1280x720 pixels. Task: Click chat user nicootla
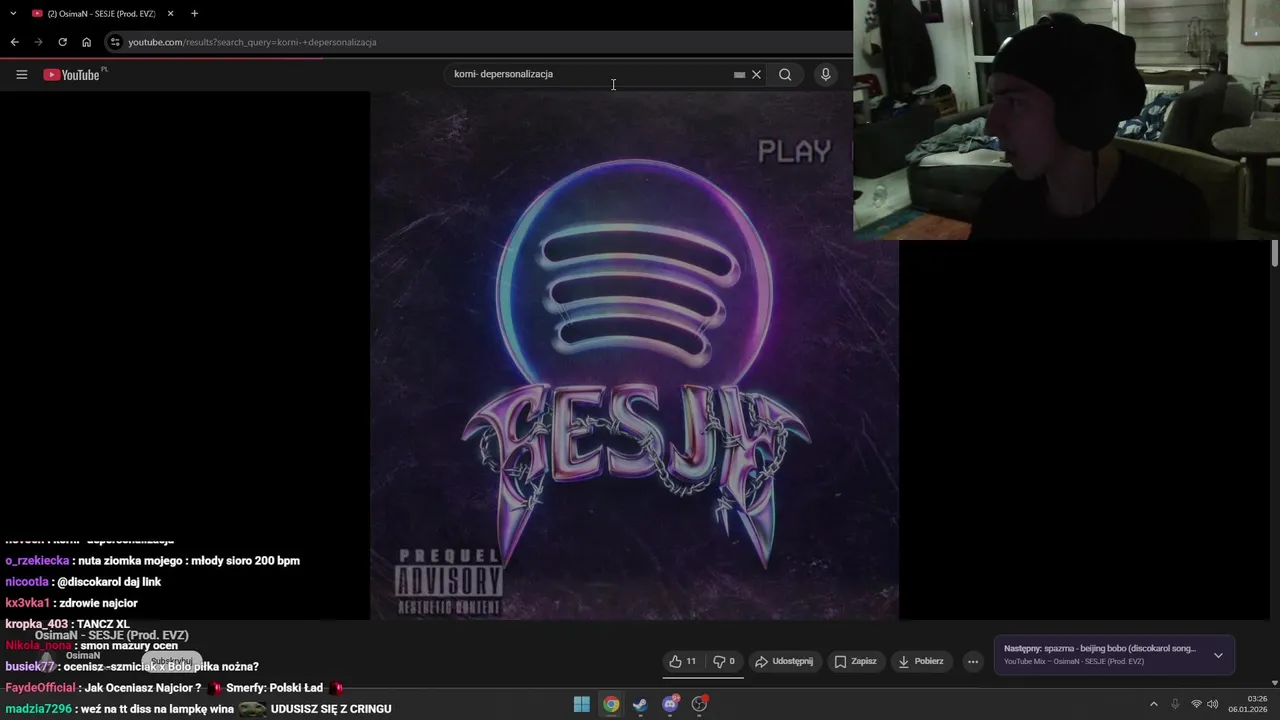27,582
